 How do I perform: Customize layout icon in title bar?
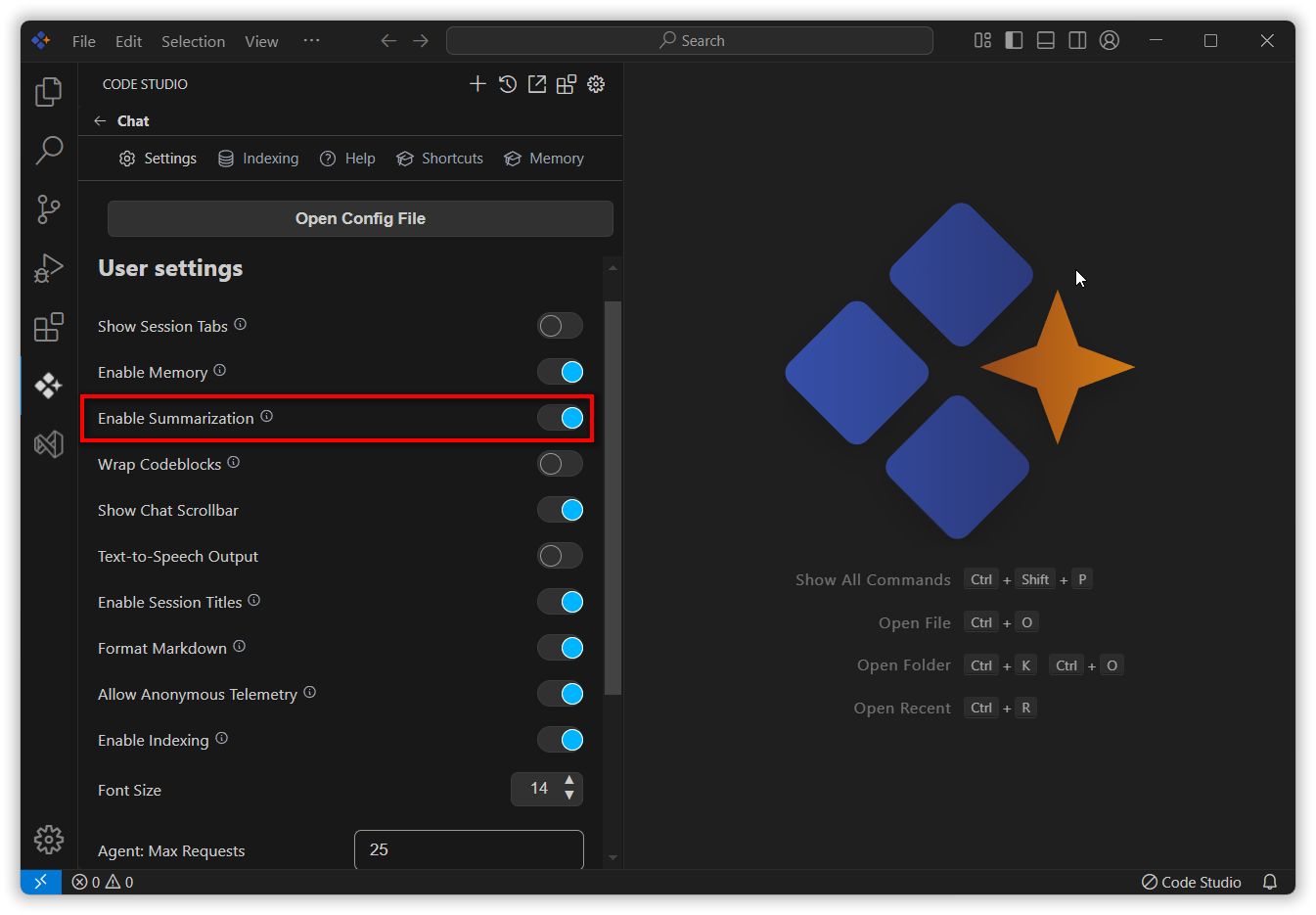[982, 40]
